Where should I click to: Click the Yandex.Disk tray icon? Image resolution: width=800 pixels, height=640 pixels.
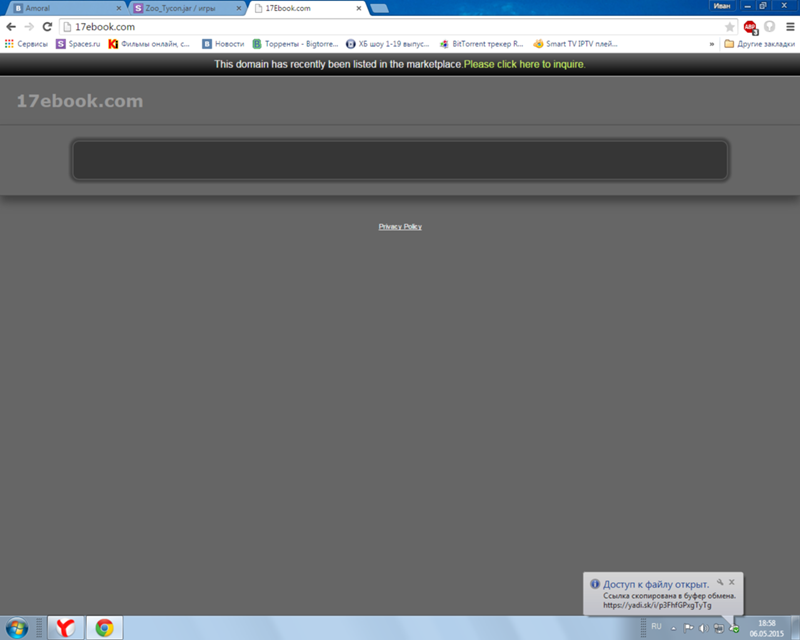tap(735, 628)
